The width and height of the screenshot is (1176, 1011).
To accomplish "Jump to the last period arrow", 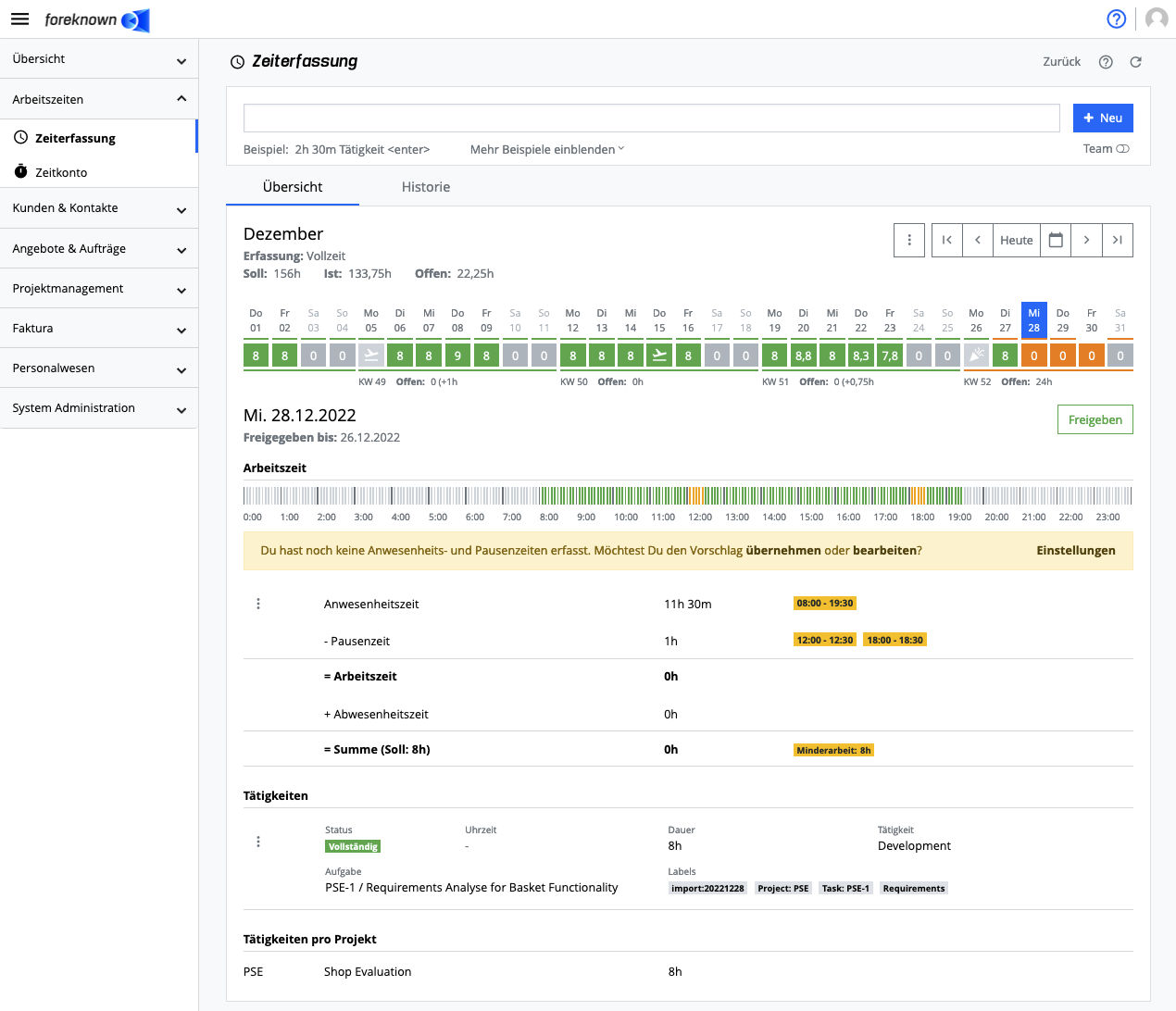I will point(1118,240).
